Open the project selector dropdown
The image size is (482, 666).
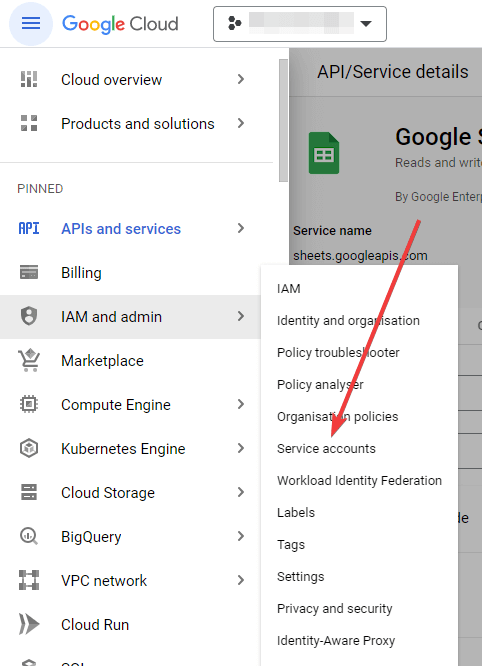pos(300,24)
